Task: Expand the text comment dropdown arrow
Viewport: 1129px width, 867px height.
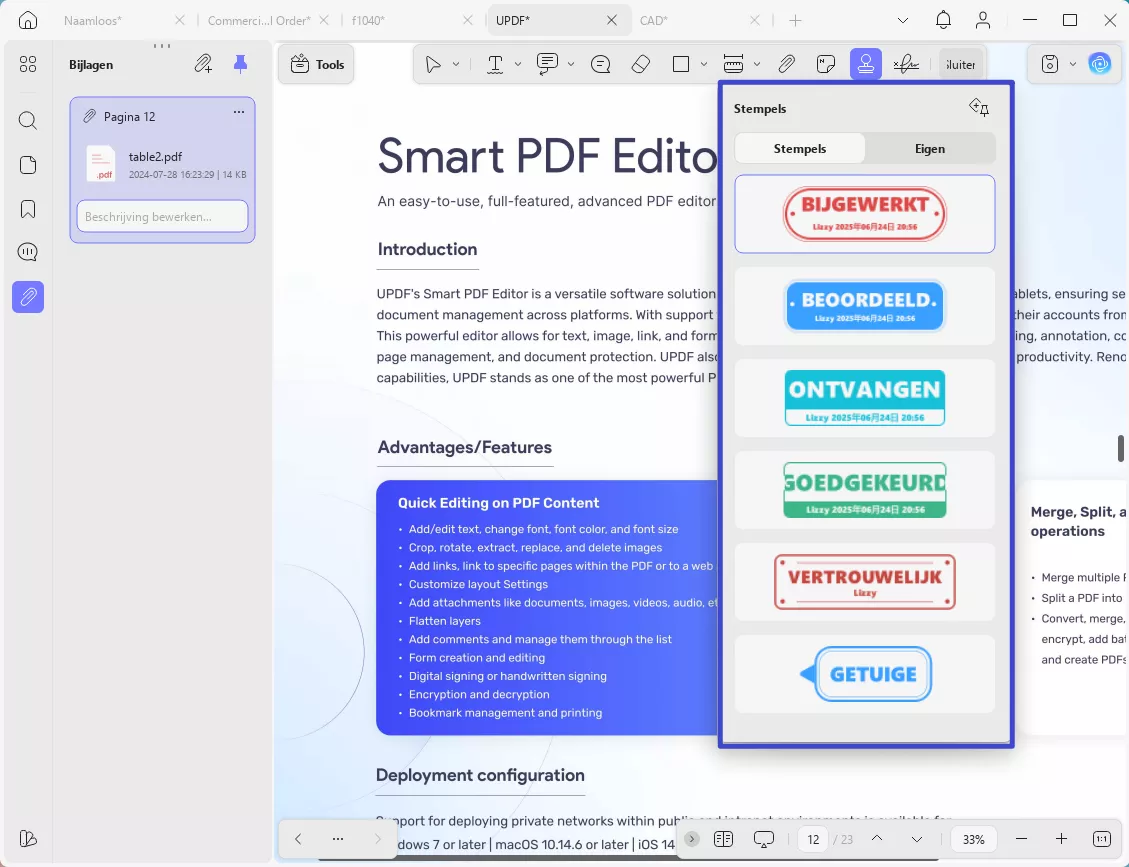Action: 571,65
